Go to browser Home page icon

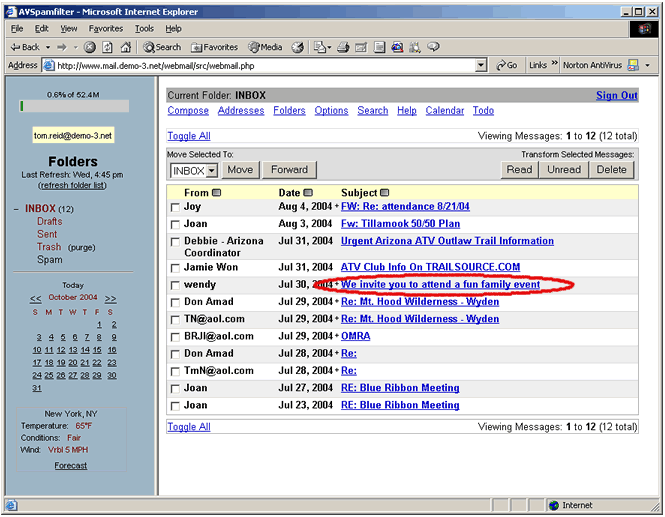(x=125, y=47)
